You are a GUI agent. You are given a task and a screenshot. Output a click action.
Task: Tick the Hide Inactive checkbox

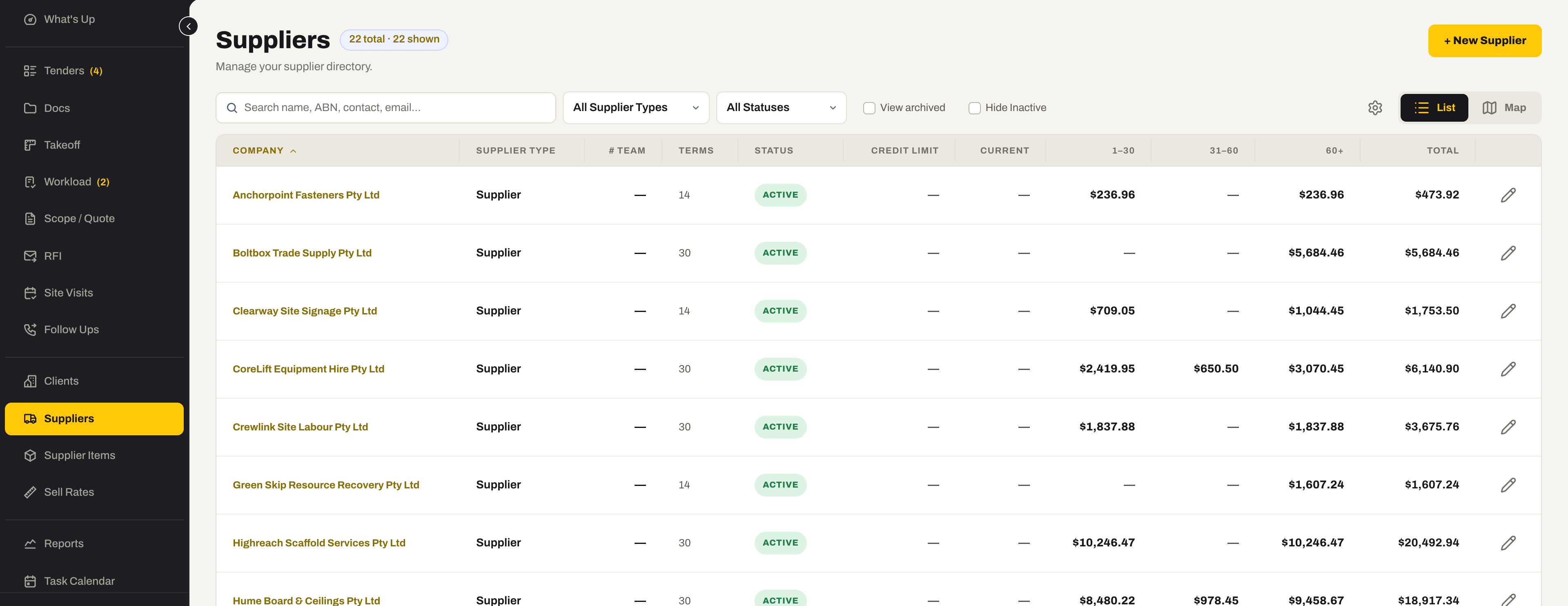tap(974, 108)
